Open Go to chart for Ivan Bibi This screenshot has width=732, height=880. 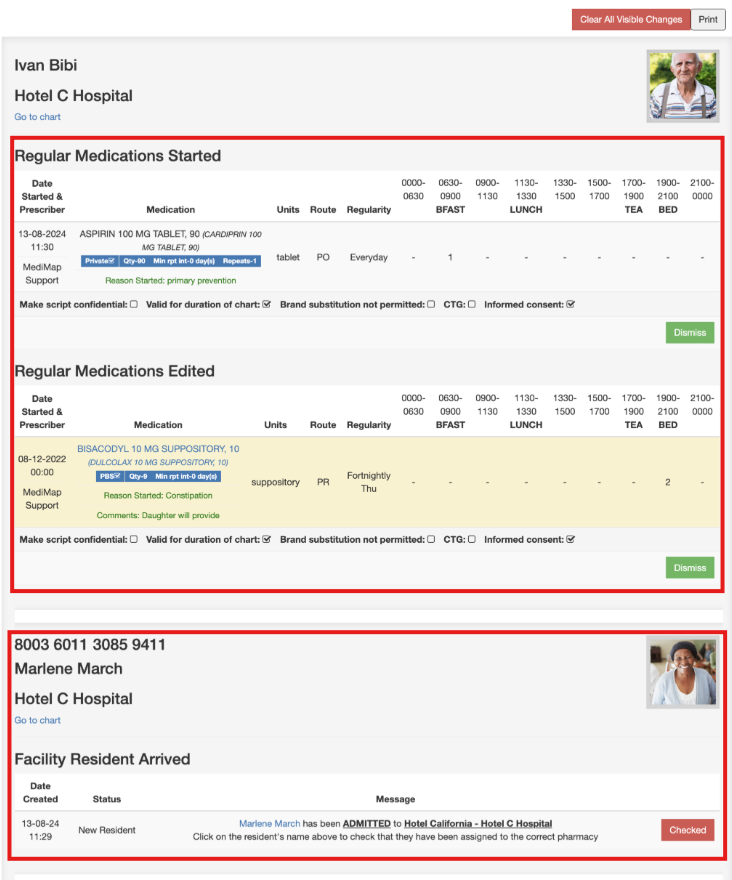coord(37,117)
